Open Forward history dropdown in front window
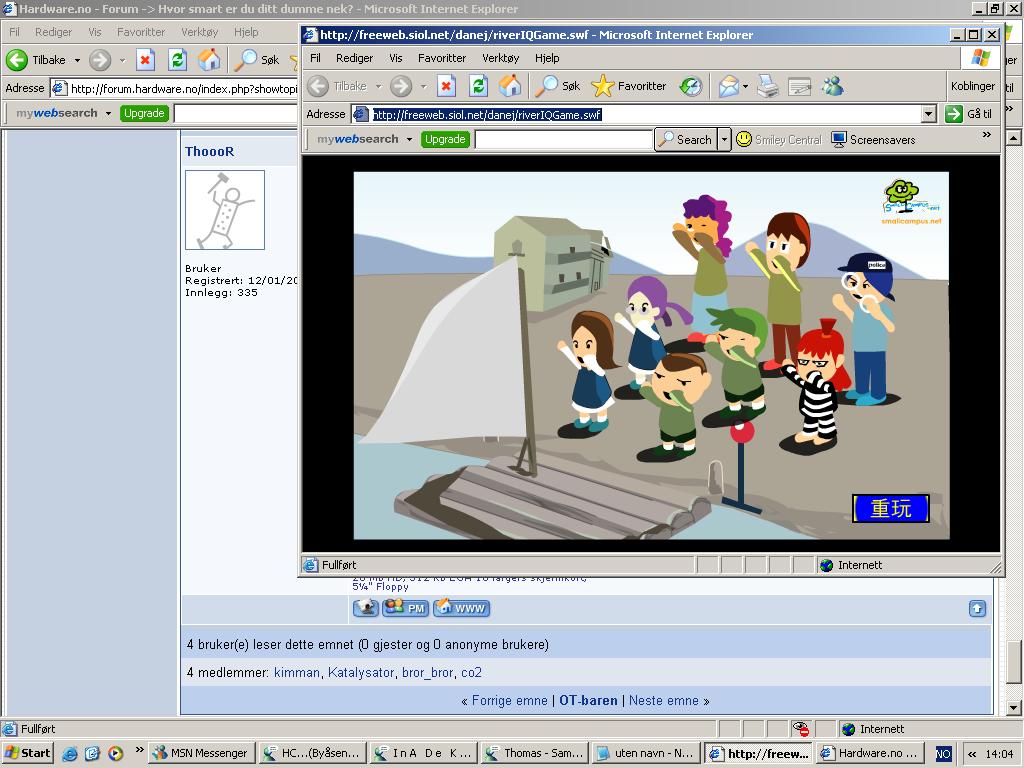The width and height of the screenshot is (1024, 768). (x=423, y=86)
